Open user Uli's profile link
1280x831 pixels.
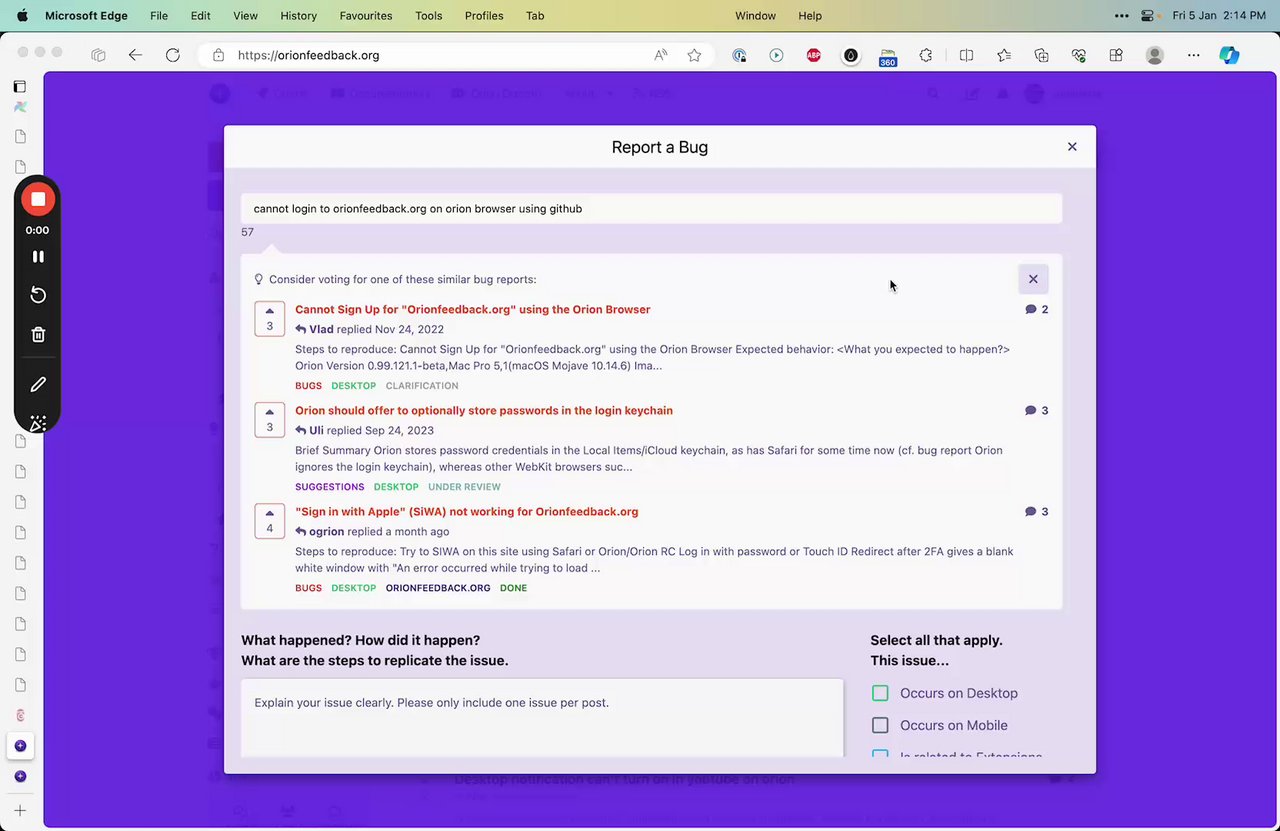[316, 431]
